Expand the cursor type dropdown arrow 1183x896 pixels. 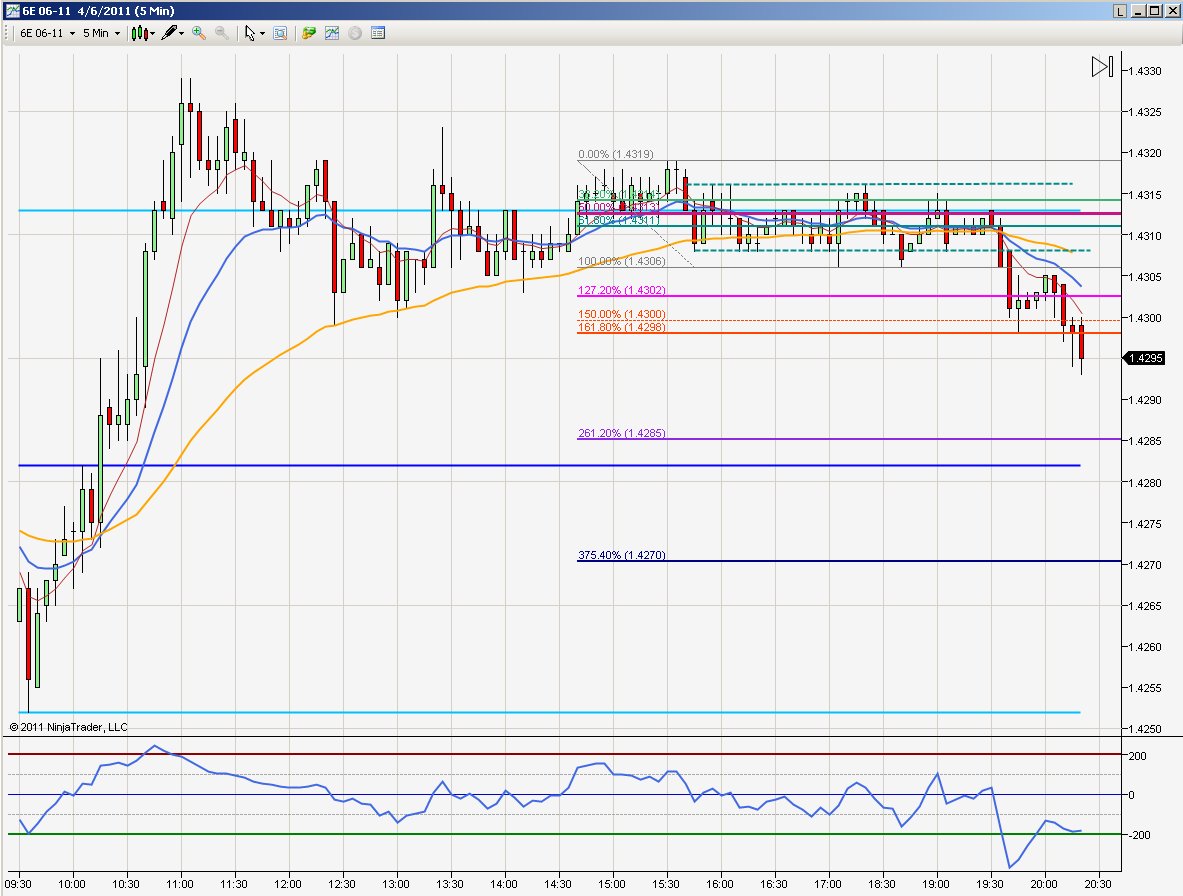pyautogui.click(x=262, y=33)
